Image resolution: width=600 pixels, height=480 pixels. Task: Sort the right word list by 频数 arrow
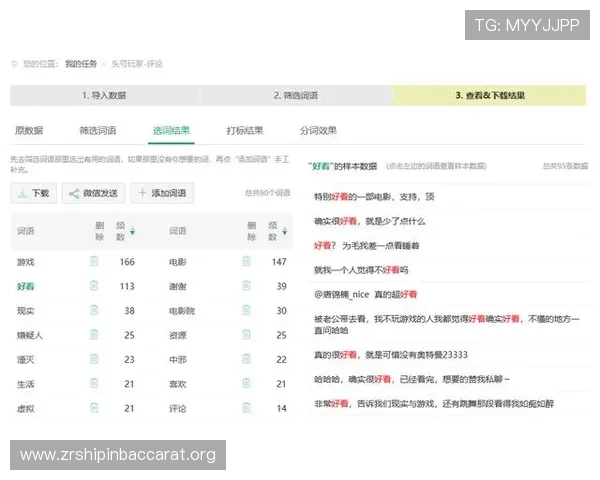coord(285,231)
